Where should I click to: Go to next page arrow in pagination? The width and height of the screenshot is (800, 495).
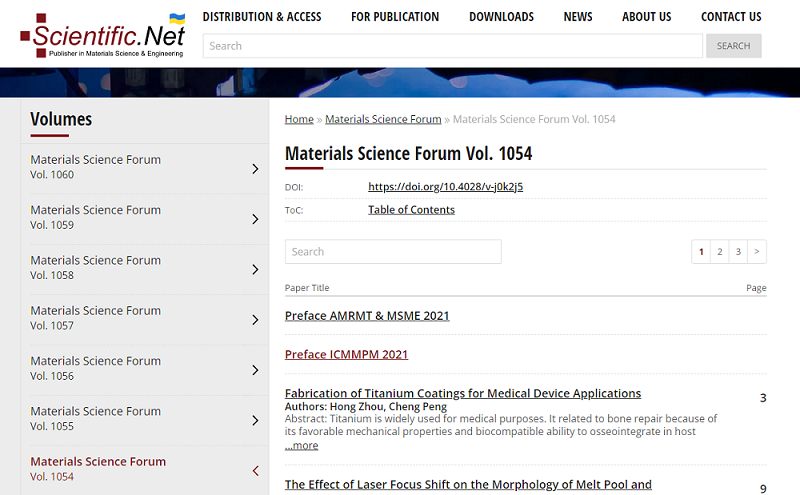[x=757, y=252]
